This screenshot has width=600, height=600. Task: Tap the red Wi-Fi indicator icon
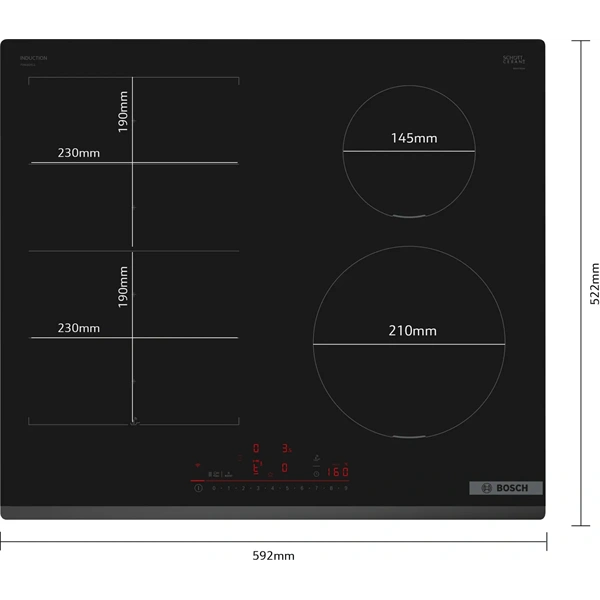pyautogui.click(x=197, y=466)
